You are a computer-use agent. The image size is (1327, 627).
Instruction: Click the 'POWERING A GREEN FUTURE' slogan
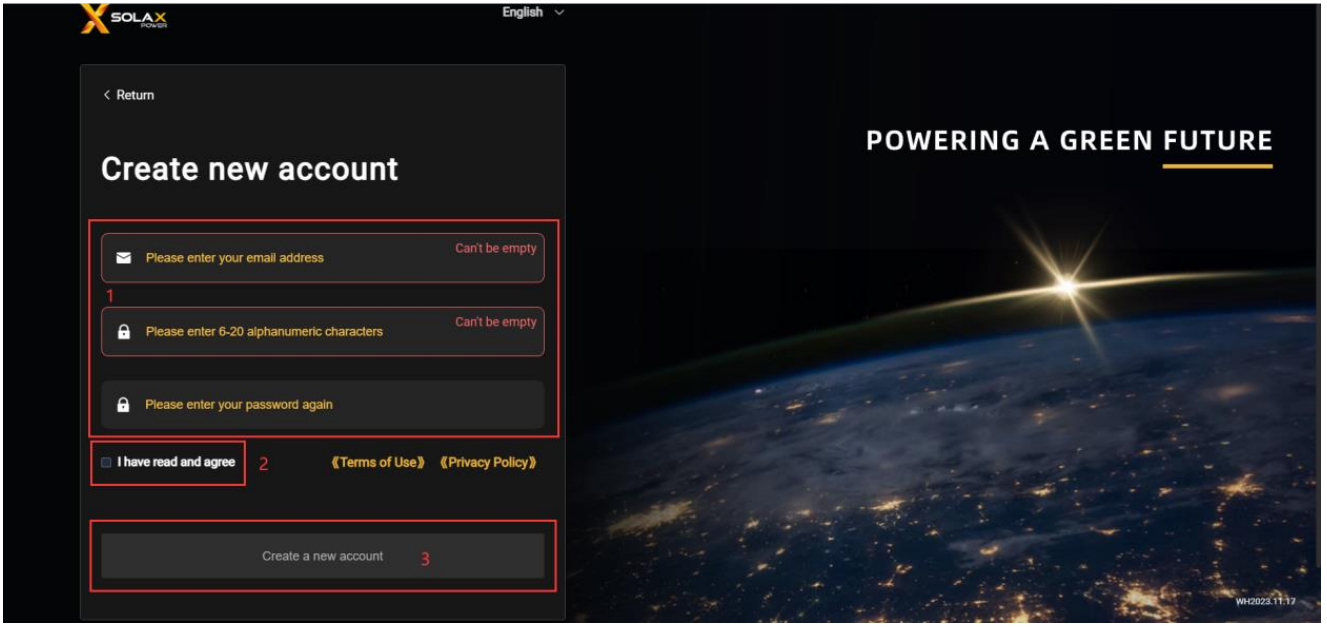tap(1068, 141)
